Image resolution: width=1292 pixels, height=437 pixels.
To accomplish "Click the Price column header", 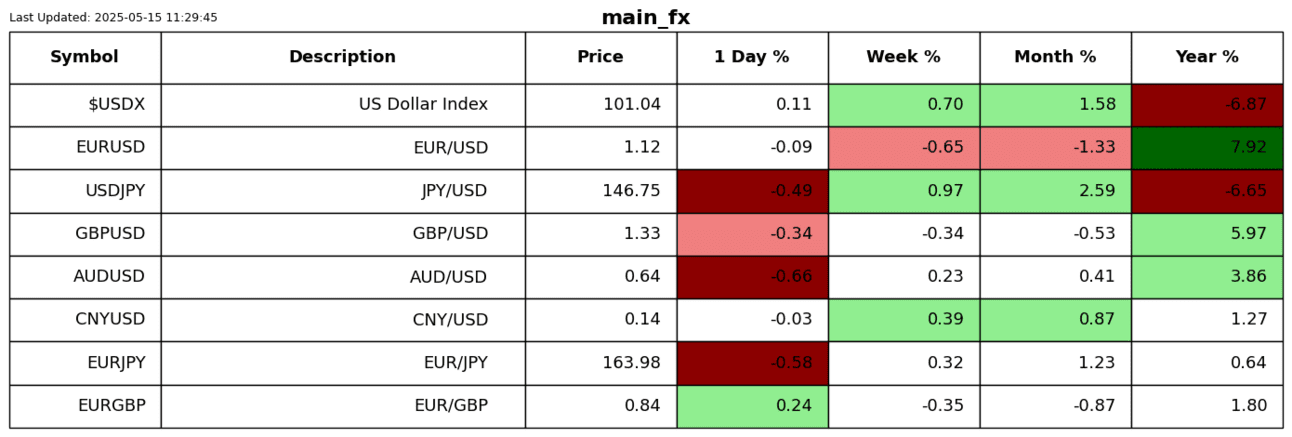I will 600,58.
